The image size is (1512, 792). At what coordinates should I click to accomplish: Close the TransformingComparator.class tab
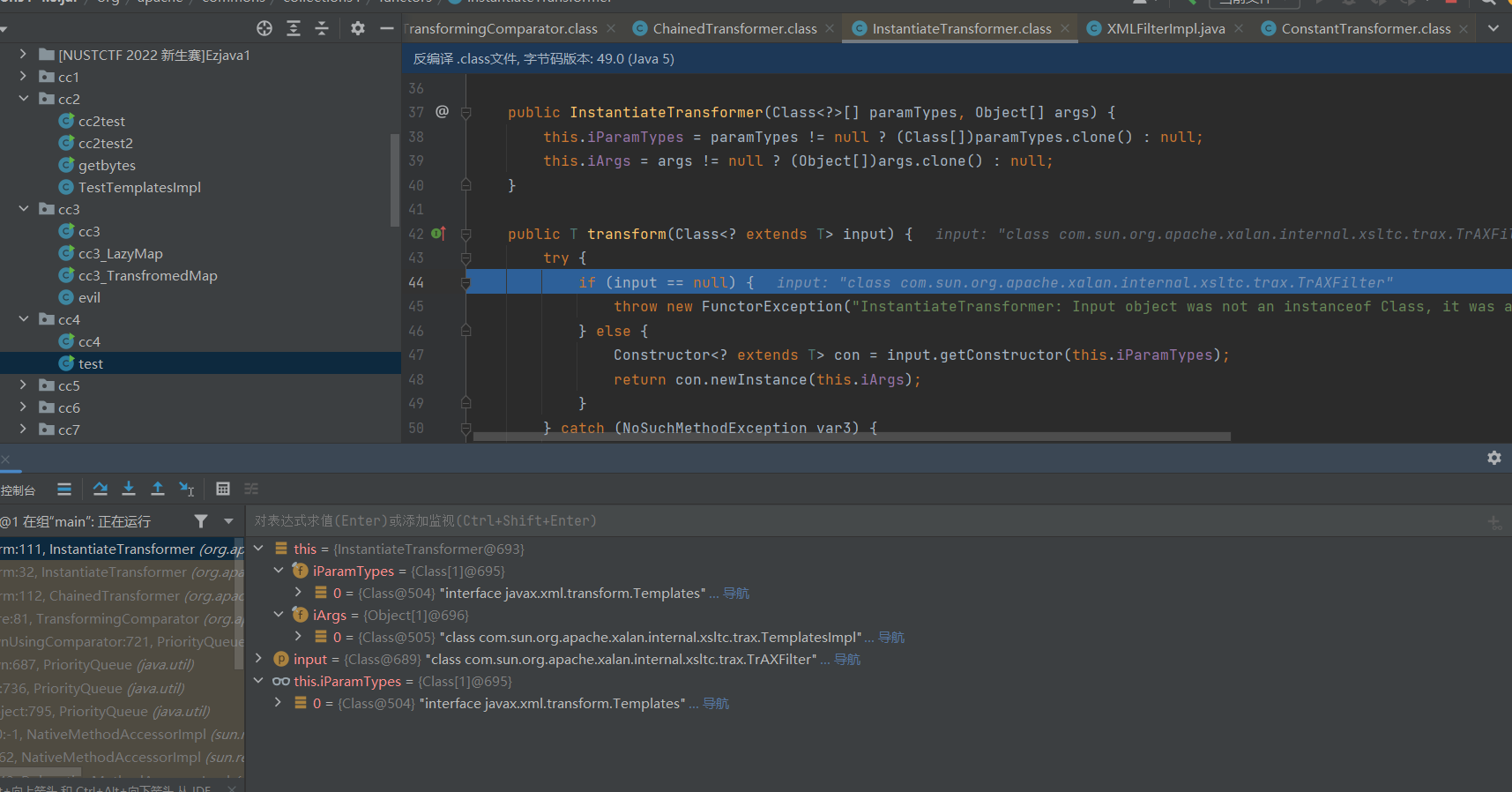coord(611,29)
